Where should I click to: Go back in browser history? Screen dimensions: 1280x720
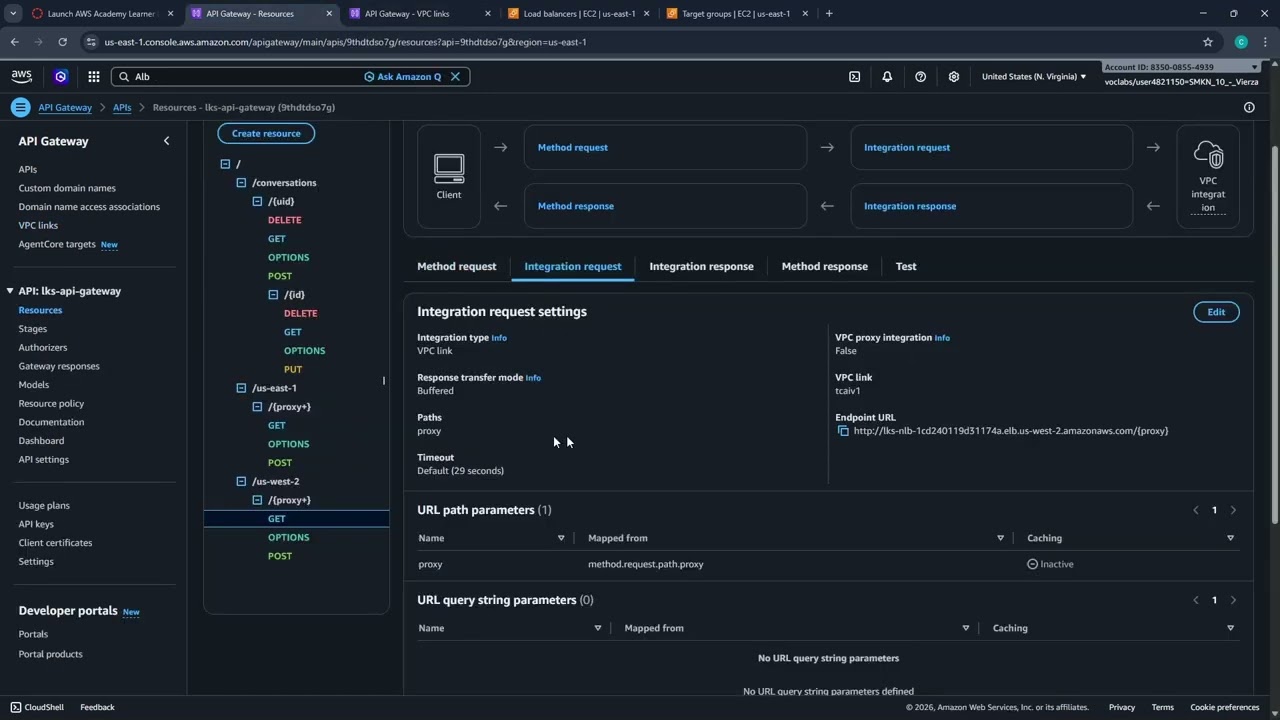point(14,42)
